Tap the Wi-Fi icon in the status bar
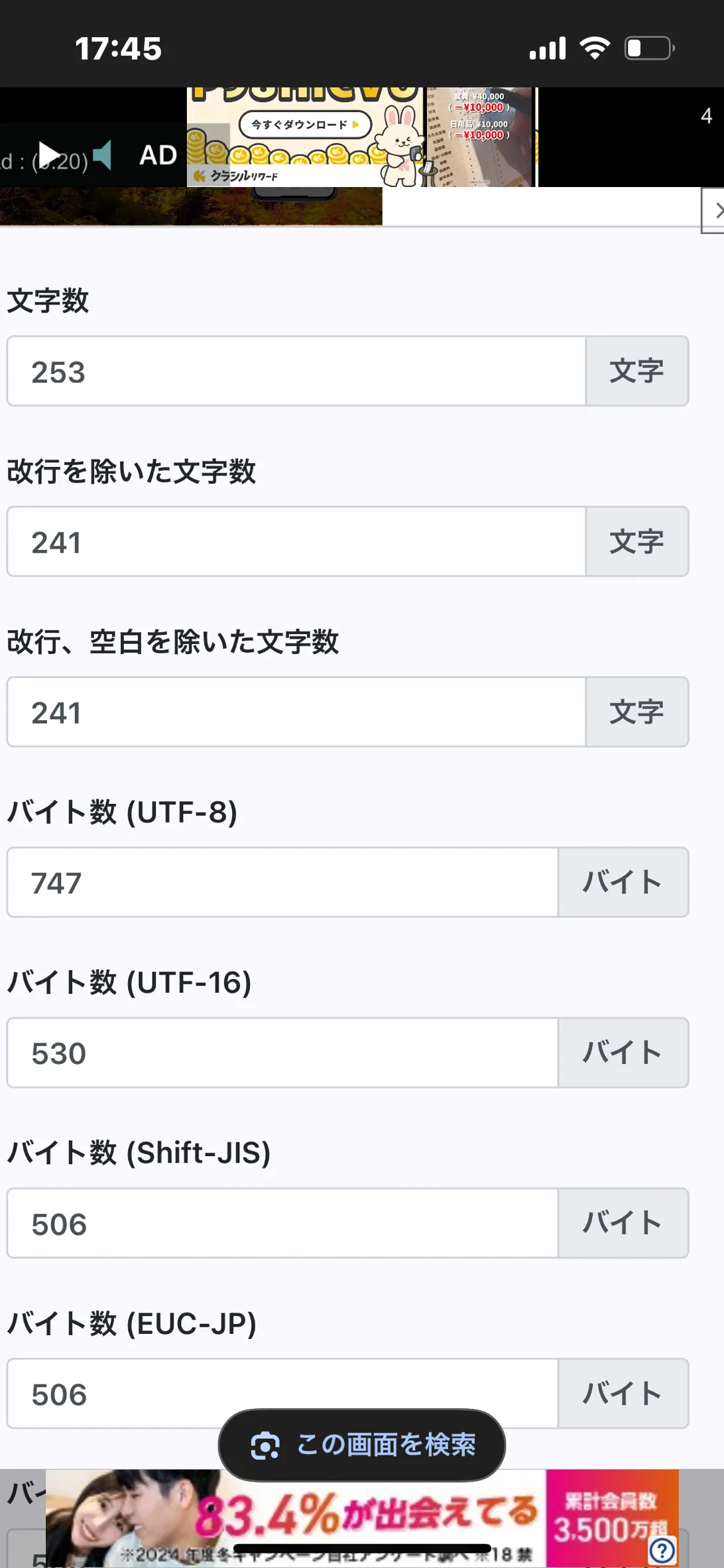Screen dimensions: 724x1568 (595, 48)
